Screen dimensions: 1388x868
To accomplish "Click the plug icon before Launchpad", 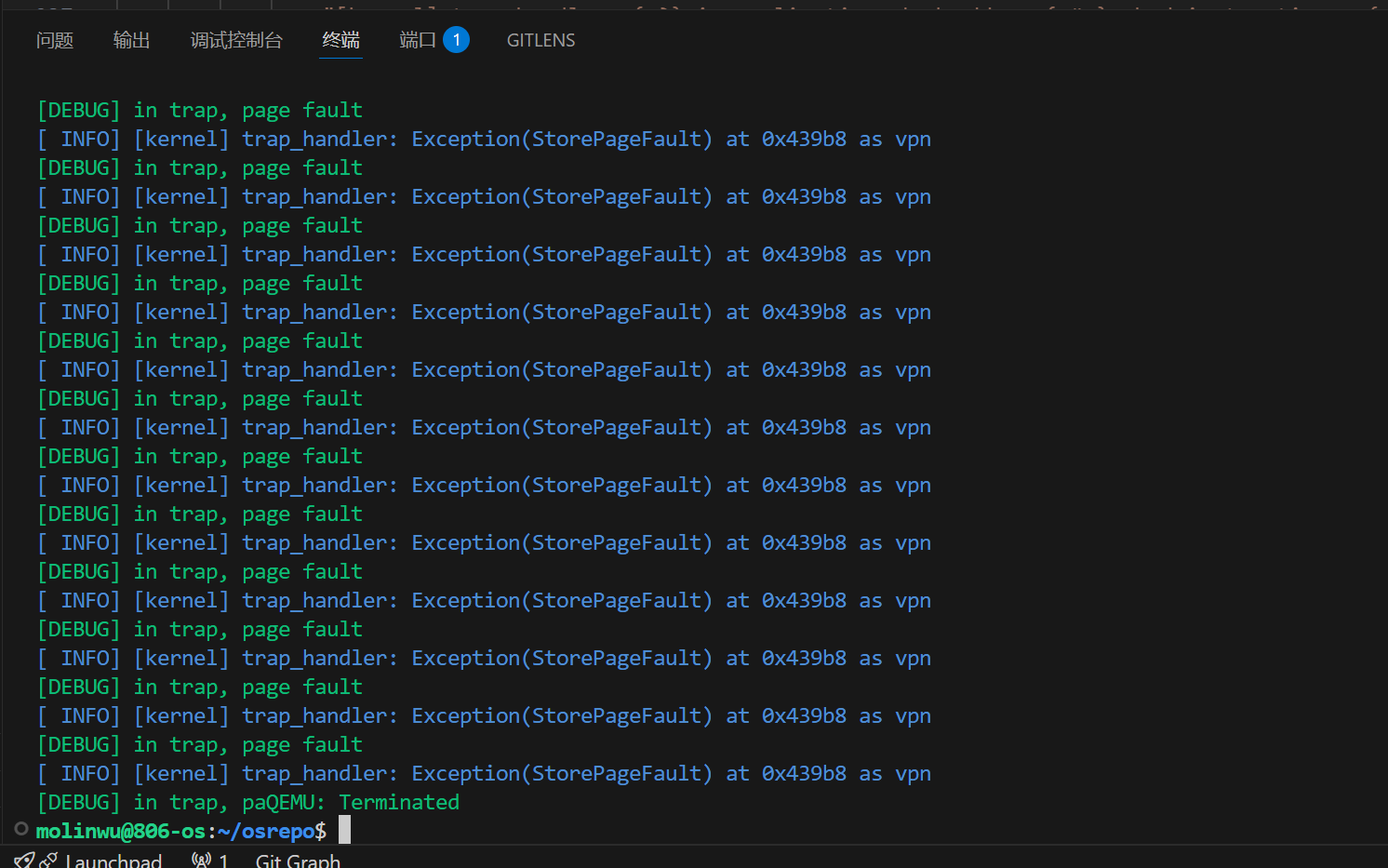I will pyautogui.click(x=48, y=861).
